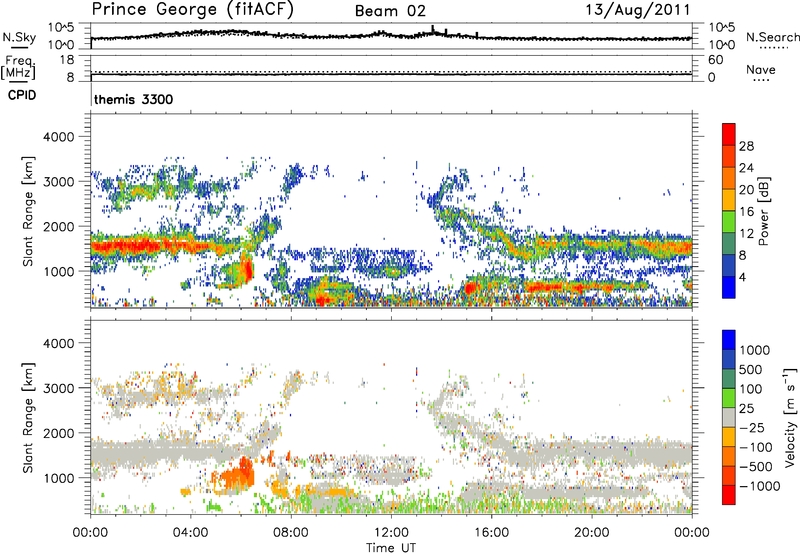Click the "4" power colorbar tick label

(742, 278)
